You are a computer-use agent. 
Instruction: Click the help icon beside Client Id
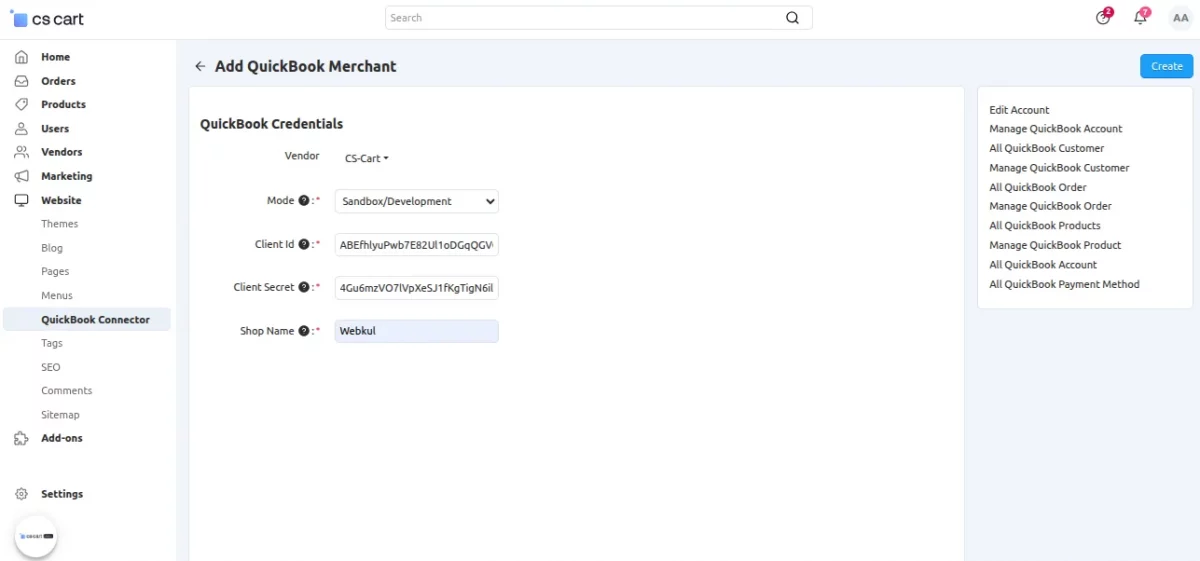tap(303, 245)
